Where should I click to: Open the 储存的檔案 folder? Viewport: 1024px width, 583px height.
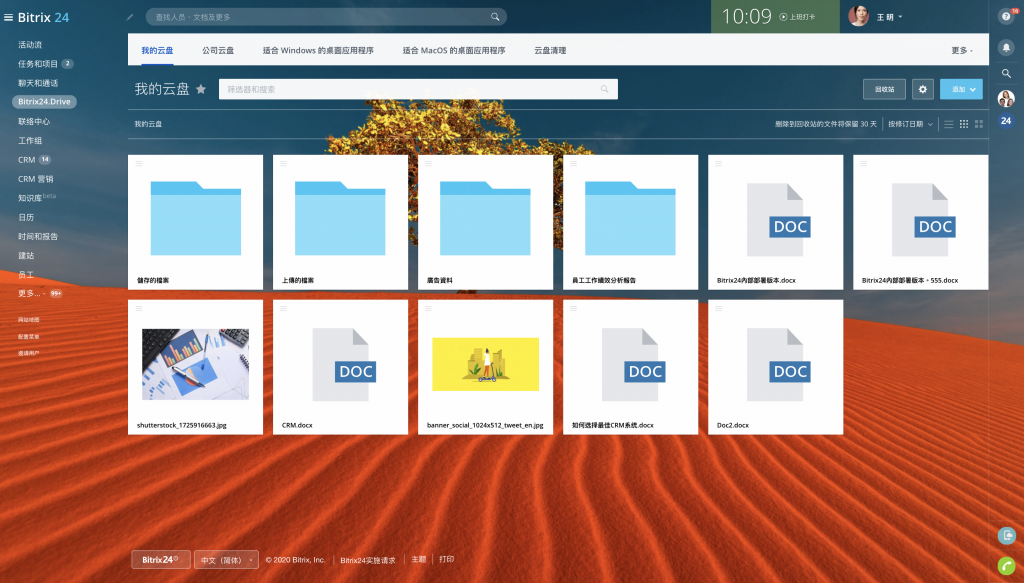tap(195, 218)
